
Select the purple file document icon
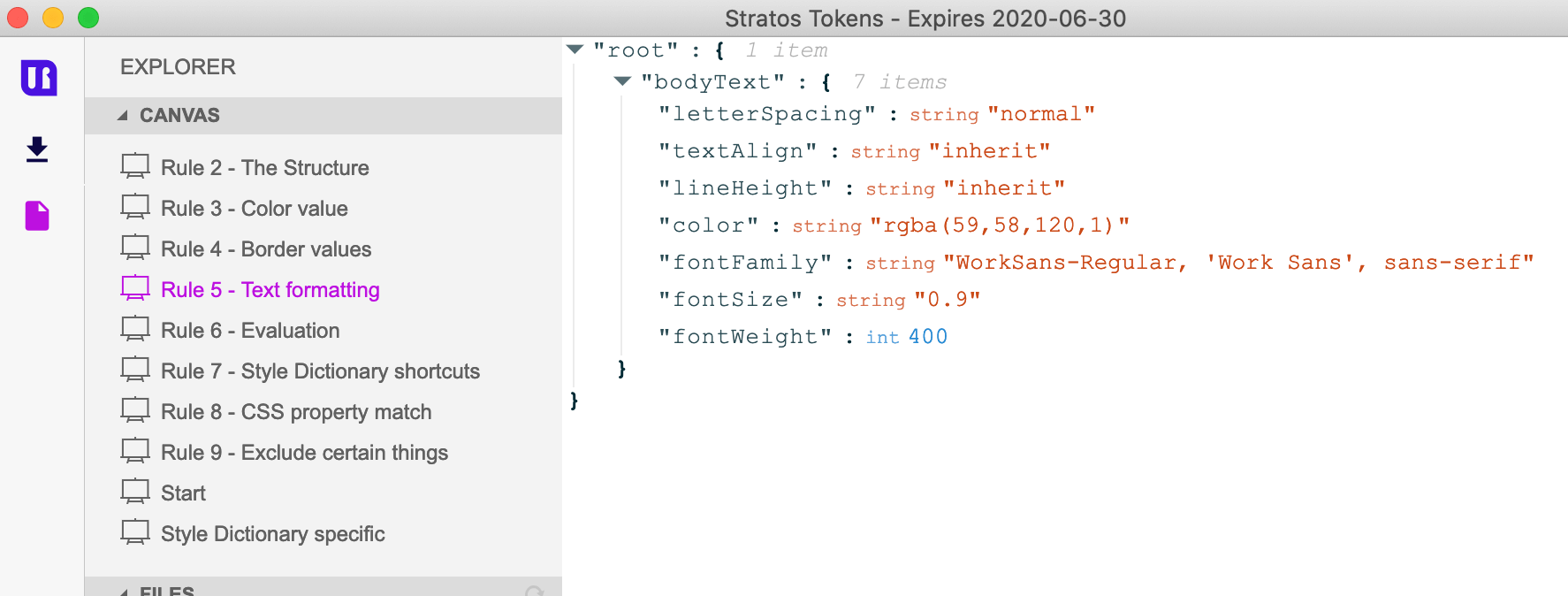point(37,215)
